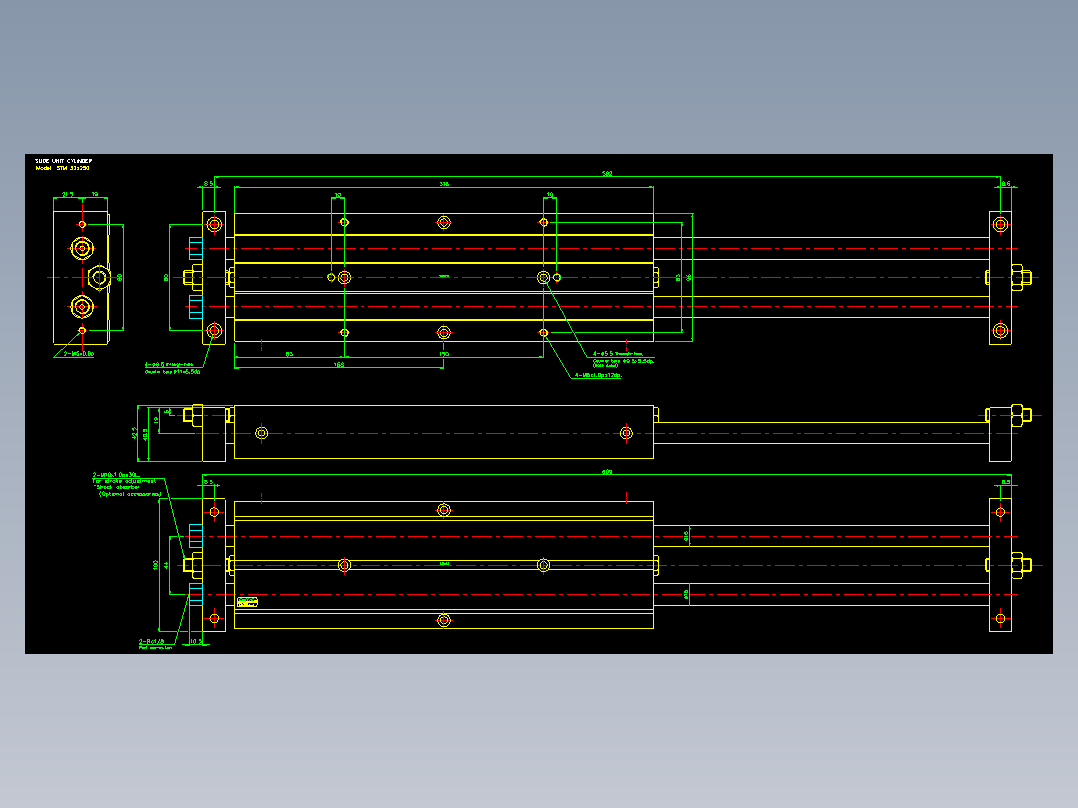Viewport: 1078px width, 808px height.
Task: Click the yellow nameplate label on the bottom view body
Action: point(248,602)
